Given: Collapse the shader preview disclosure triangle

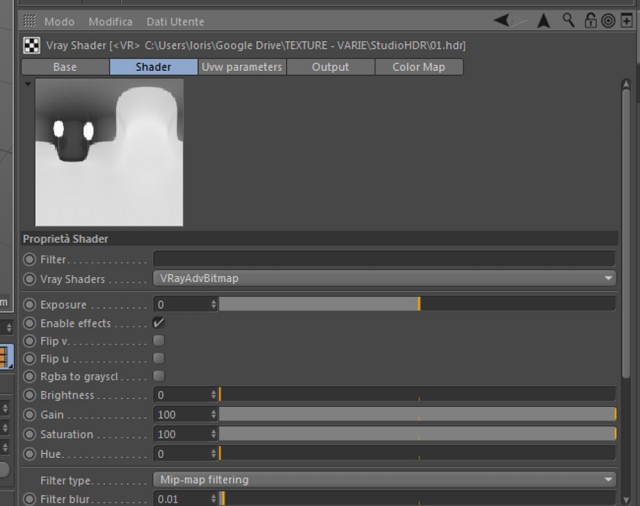Looking at the screenshot, I should [28, 84].
